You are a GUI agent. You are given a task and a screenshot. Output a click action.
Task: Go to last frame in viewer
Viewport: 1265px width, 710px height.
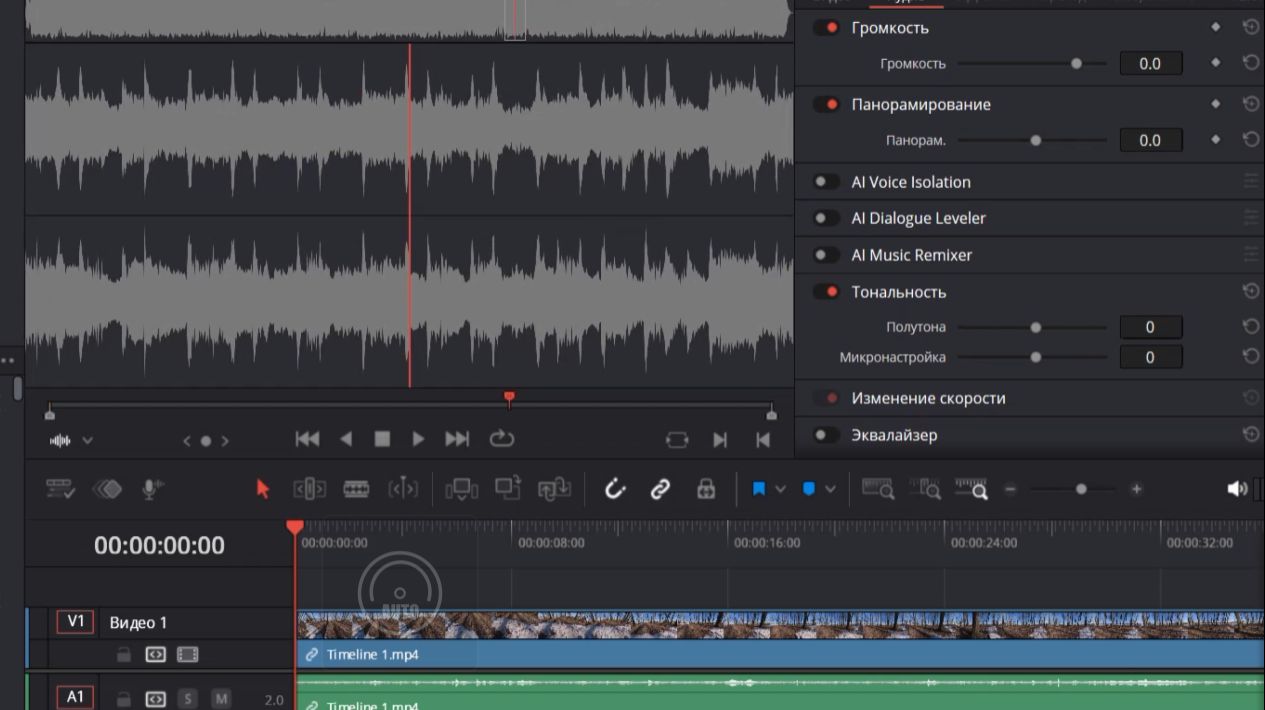457,439
